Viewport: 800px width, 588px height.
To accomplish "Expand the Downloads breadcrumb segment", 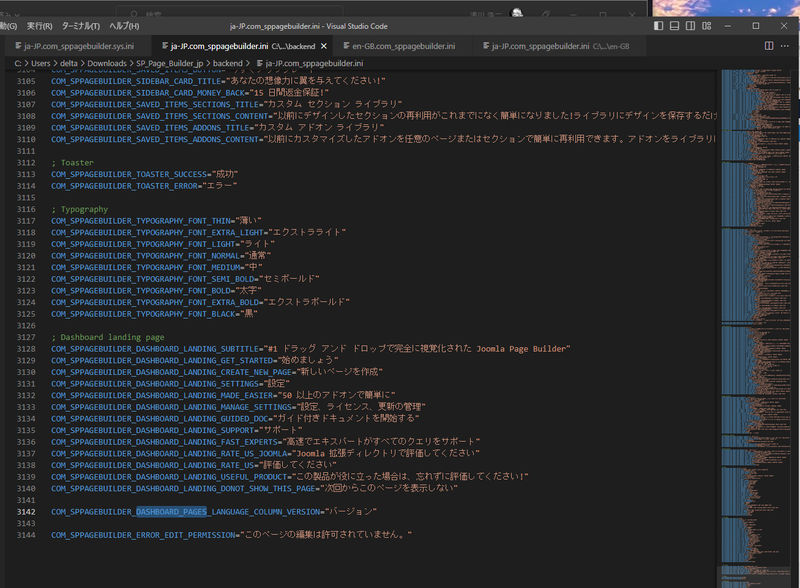I will [105, 63].
